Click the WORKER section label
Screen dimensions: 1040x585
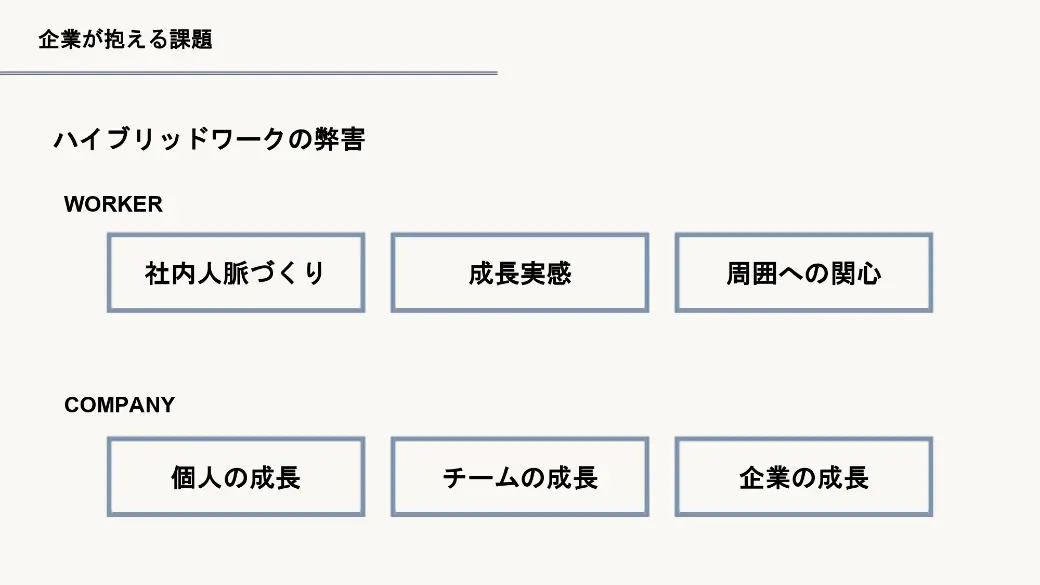pyautogui.click(x=113, y=204)
